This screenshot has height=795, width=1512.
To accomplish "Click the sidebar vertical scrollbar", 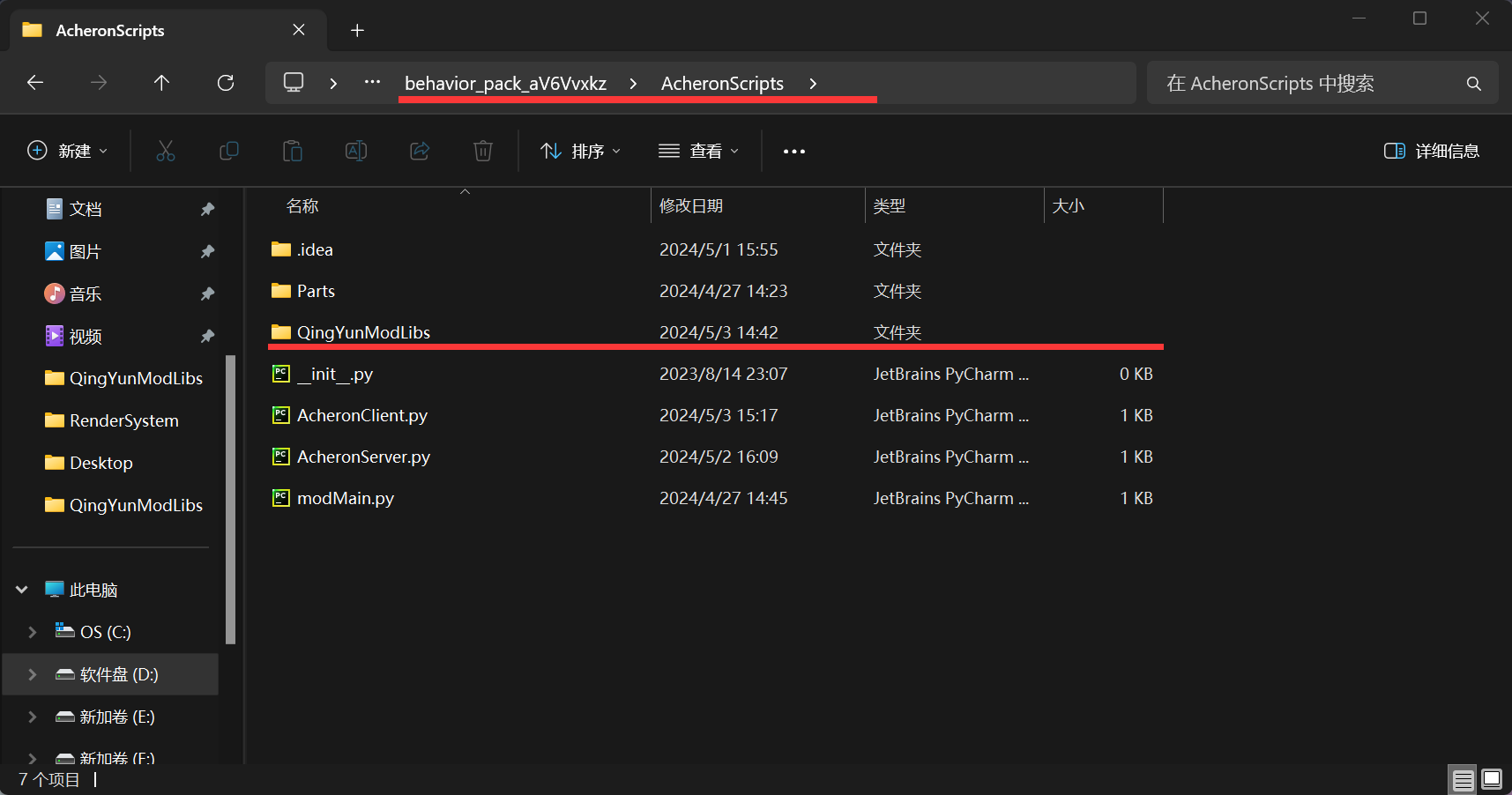I will click(x=231, y=498).
